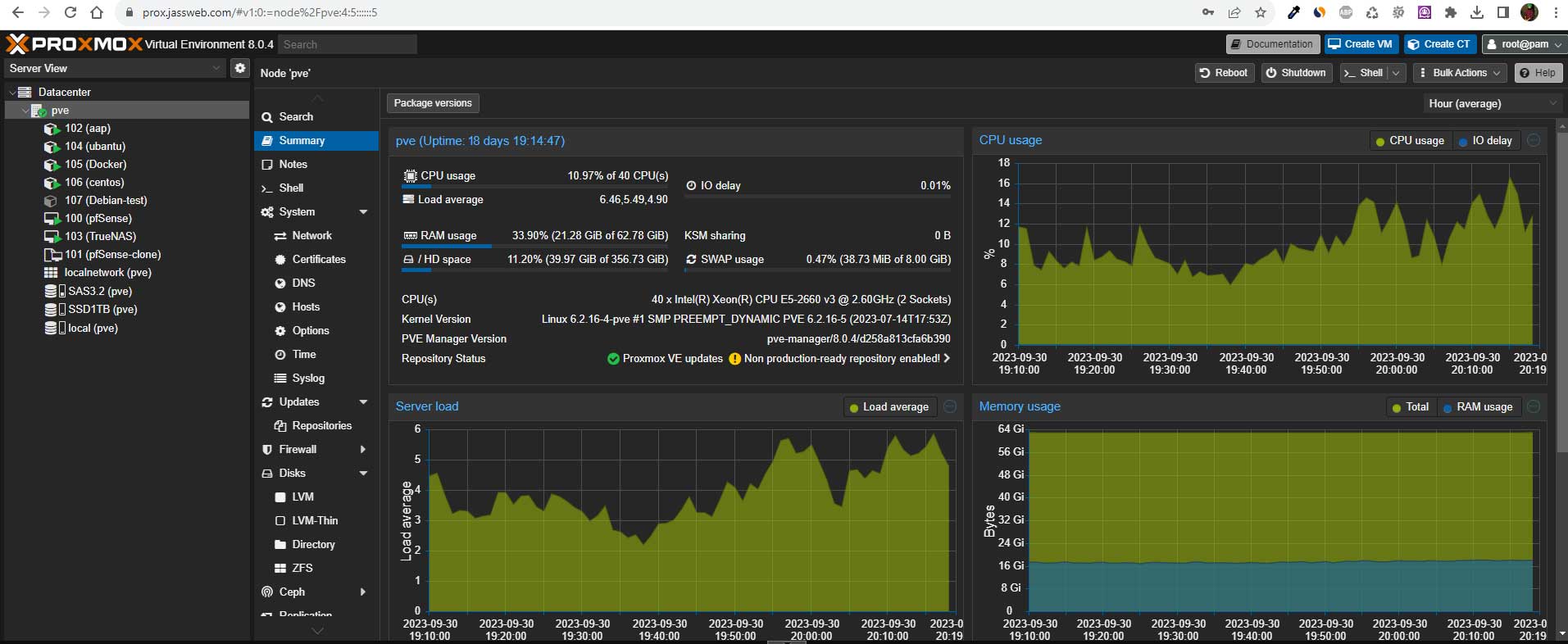The width and height of the screenshot is (1568, 644).
Task: Click the CPU usage chart minus icon
Action: click(1534, 140)
